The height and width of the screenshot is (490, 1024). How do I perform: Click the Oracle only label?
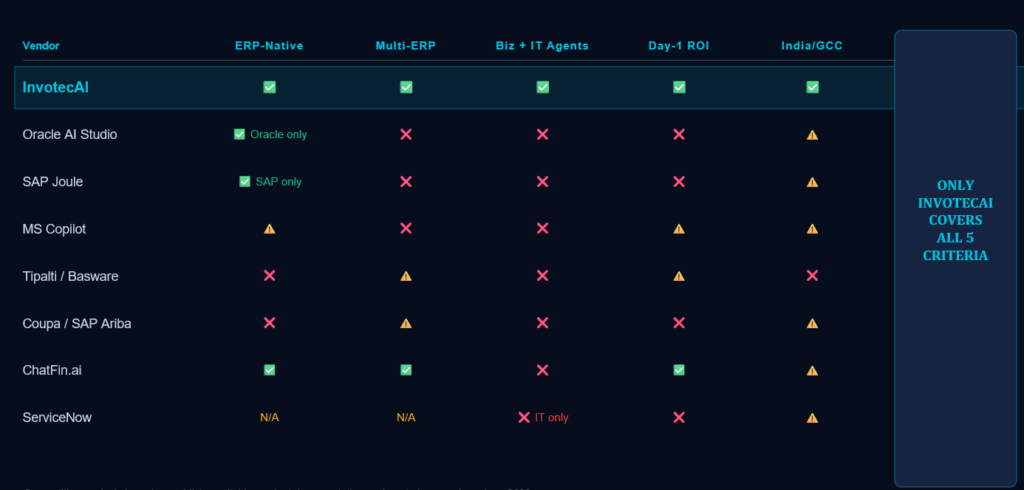[279, 135]
